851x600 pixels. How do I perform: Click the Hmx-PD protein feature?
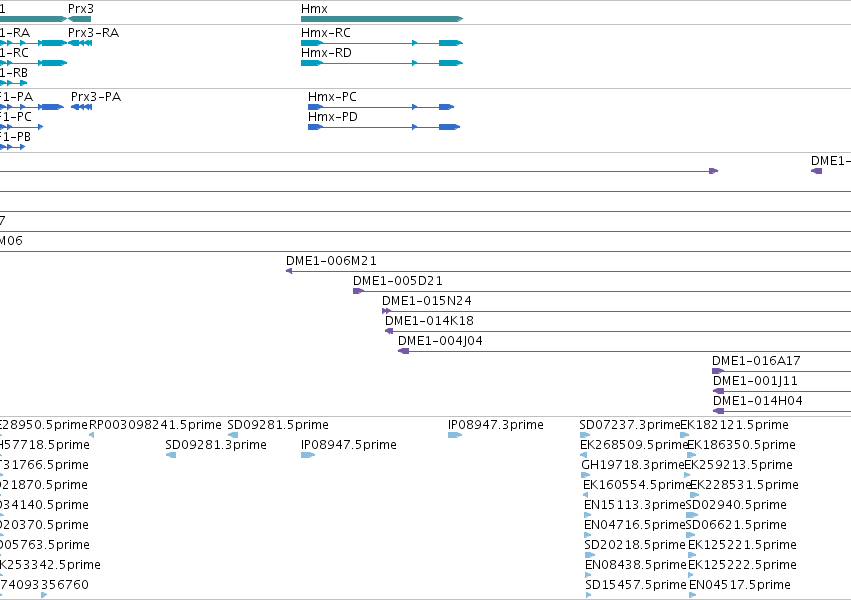pyautogui.click(x=384, y=127)
